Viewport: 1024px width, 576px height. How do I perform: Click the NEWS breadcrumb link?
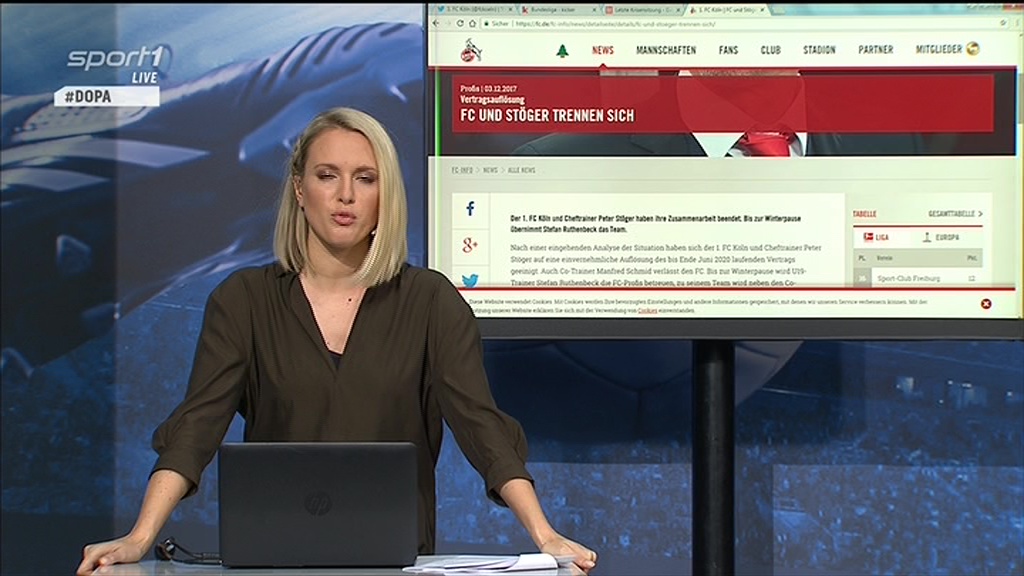[x=490, y=170]
